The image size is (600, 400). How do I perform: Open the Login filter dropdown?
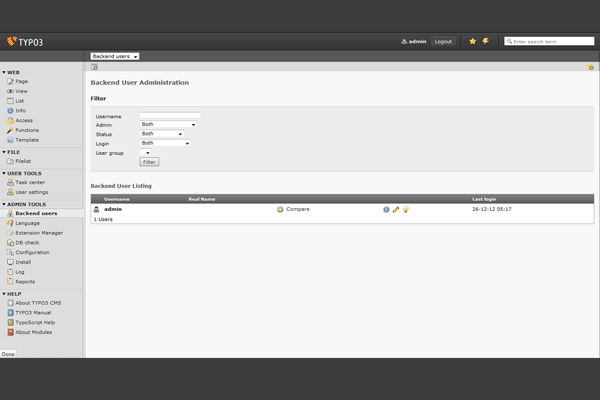(165, 143)
